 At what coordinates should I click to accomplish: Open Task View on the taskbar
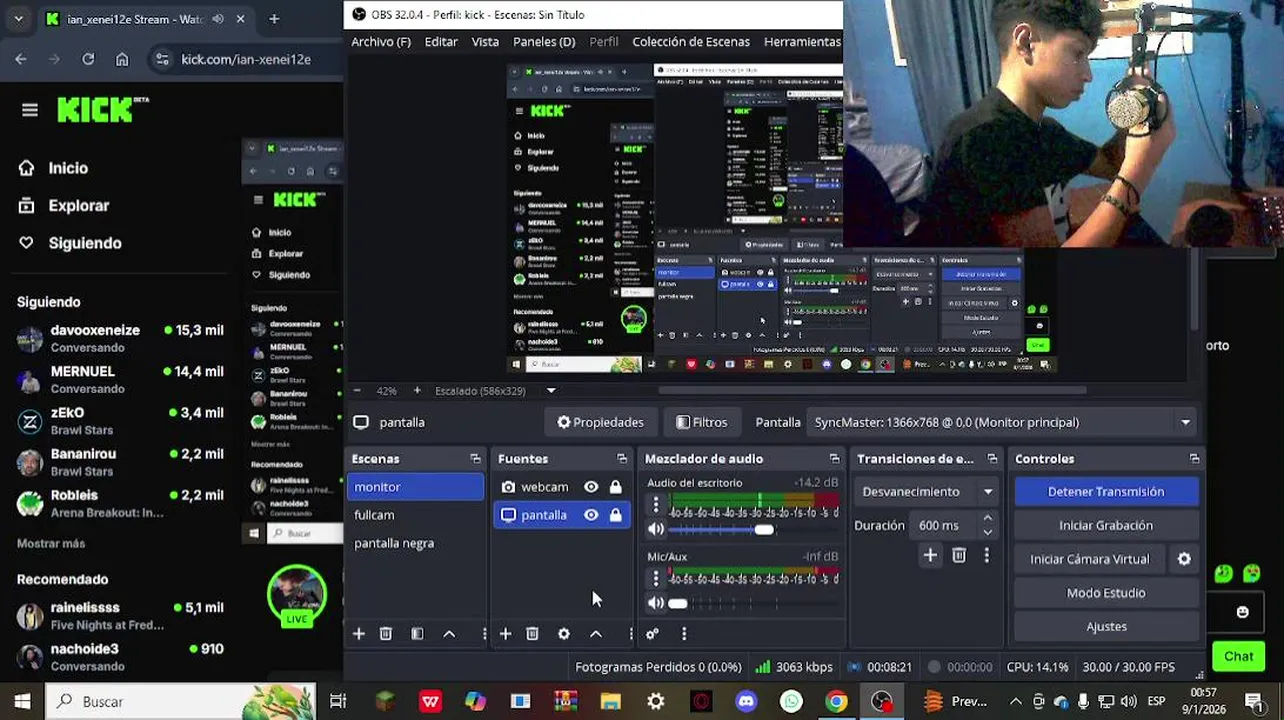(x=338, y=702)
